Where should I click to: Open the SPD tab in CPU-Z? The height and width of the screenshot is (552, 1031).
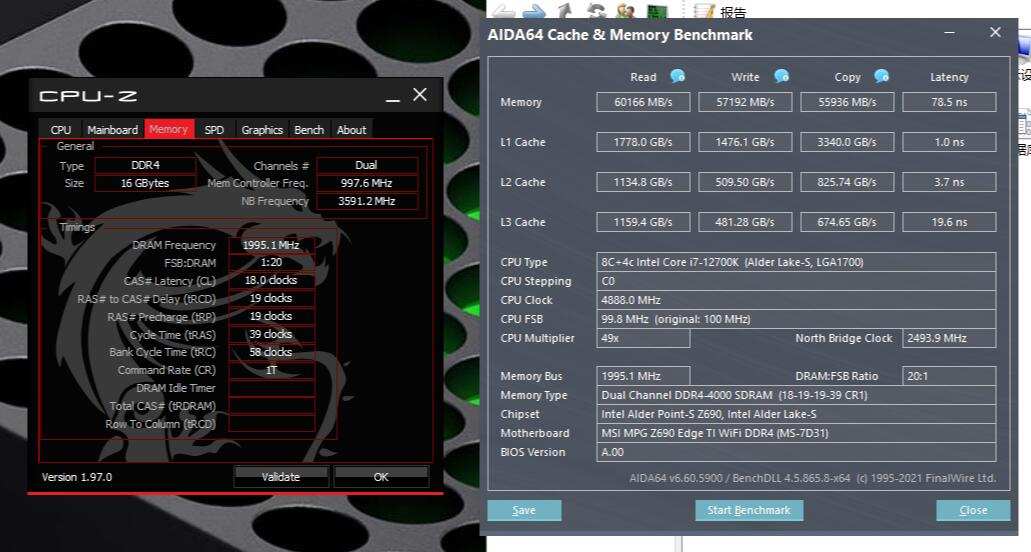[214, 129]
